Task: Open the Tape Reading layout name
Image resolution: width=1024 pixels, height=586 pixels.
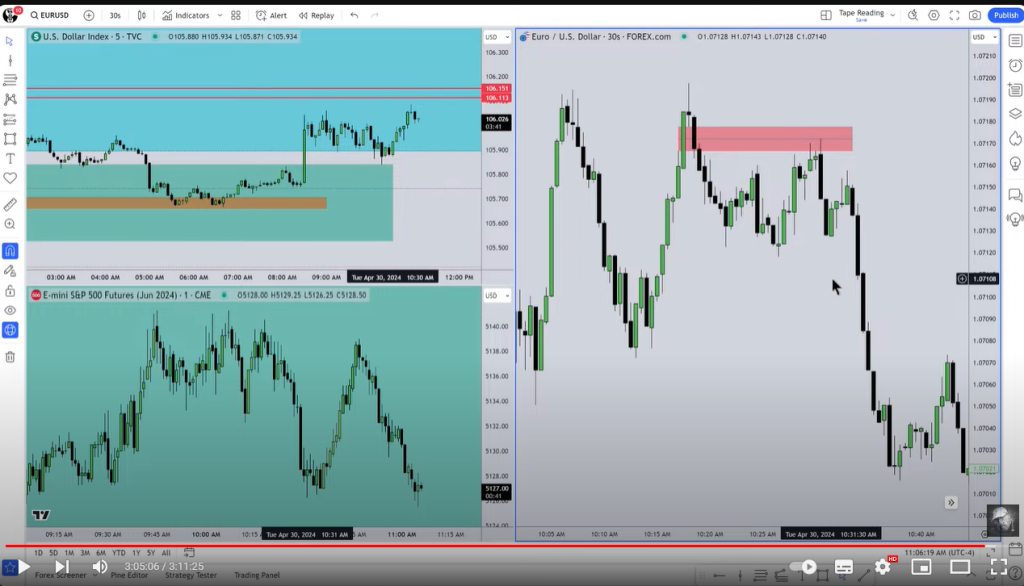Action: [861, 14]
